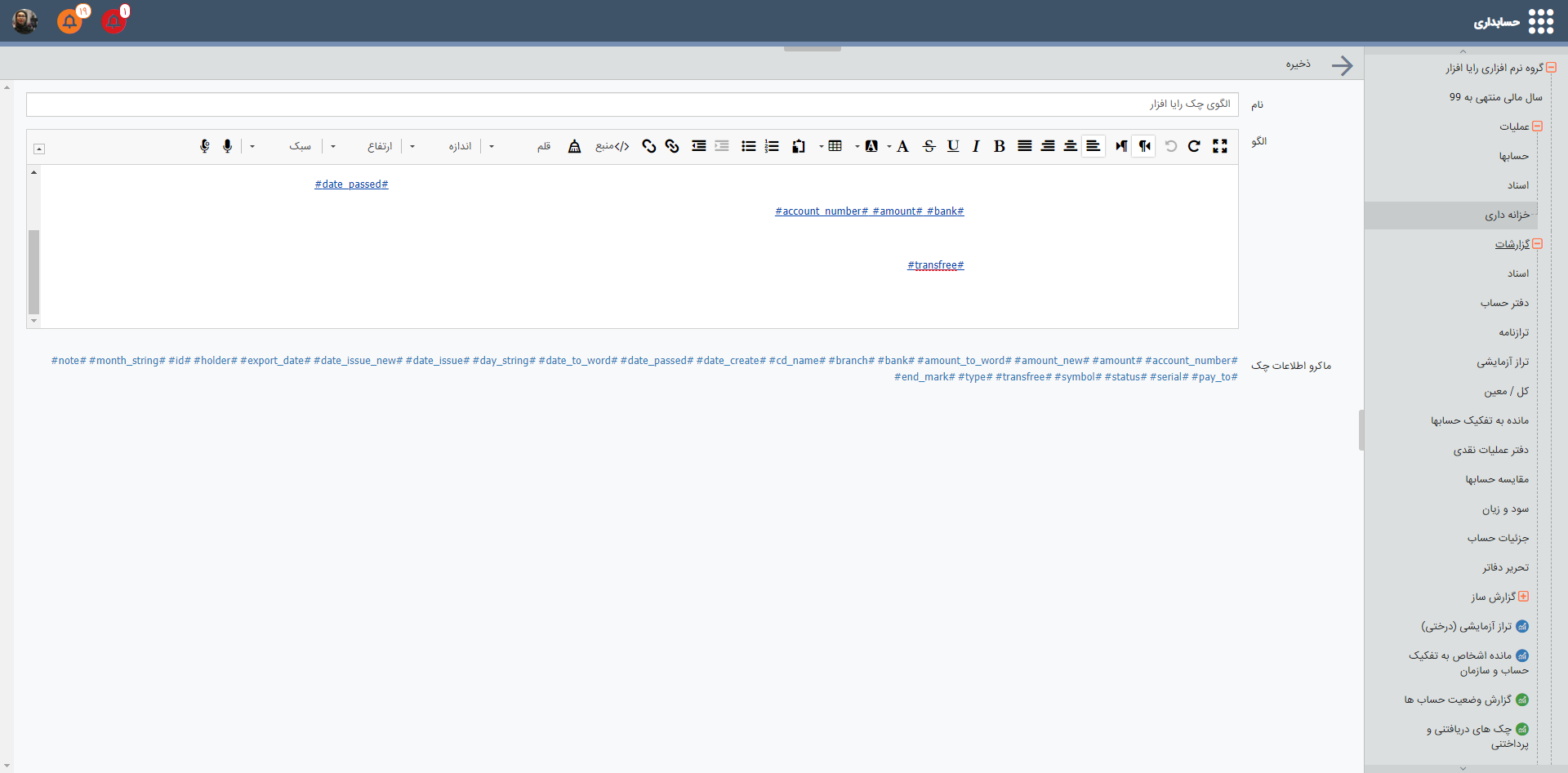Click the sidebar splitter handle
Viewport: 1568px width, 773px height.
tap(1361, 430)
